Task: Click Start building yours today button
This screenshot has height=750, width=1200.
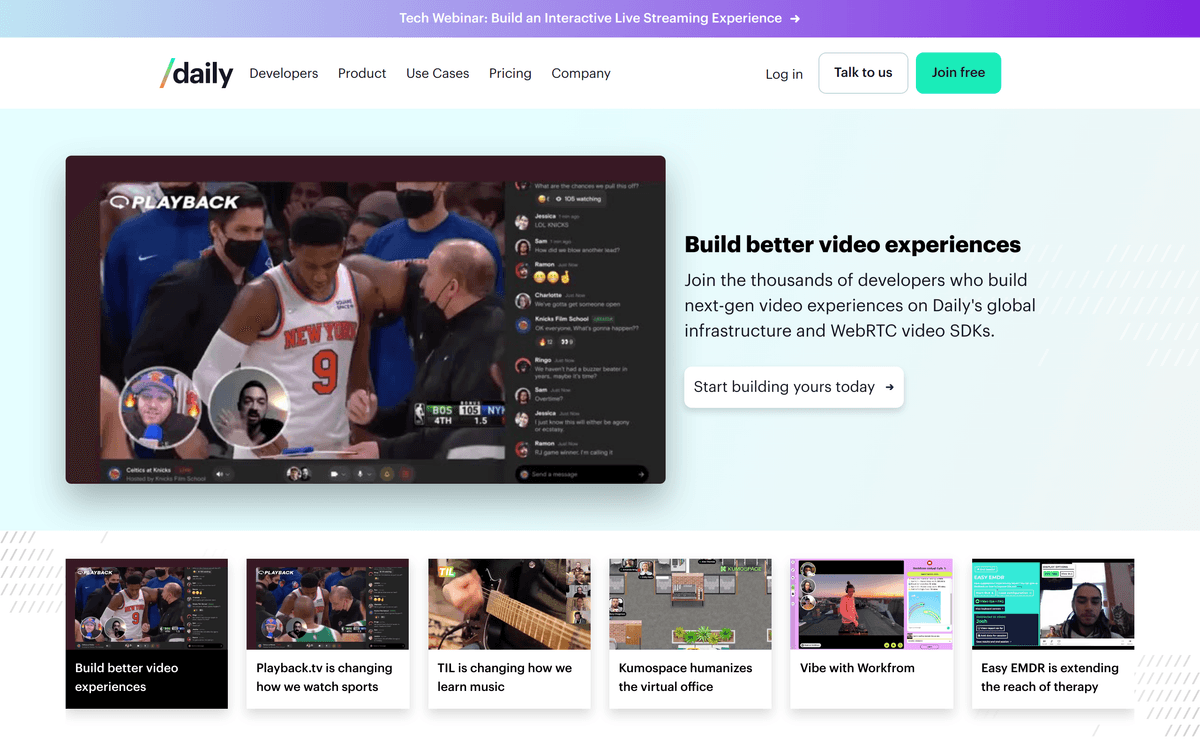Action: [784, 387]
